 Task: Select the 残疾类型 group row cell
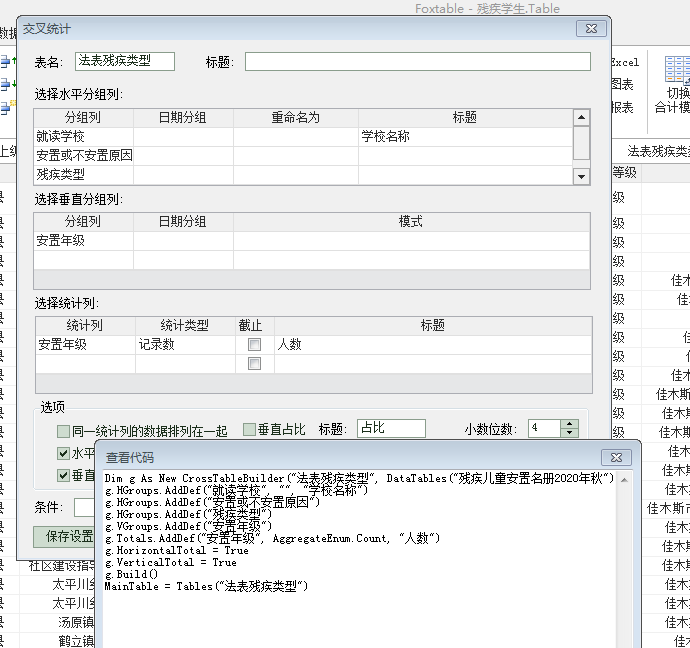coord(83,174)
